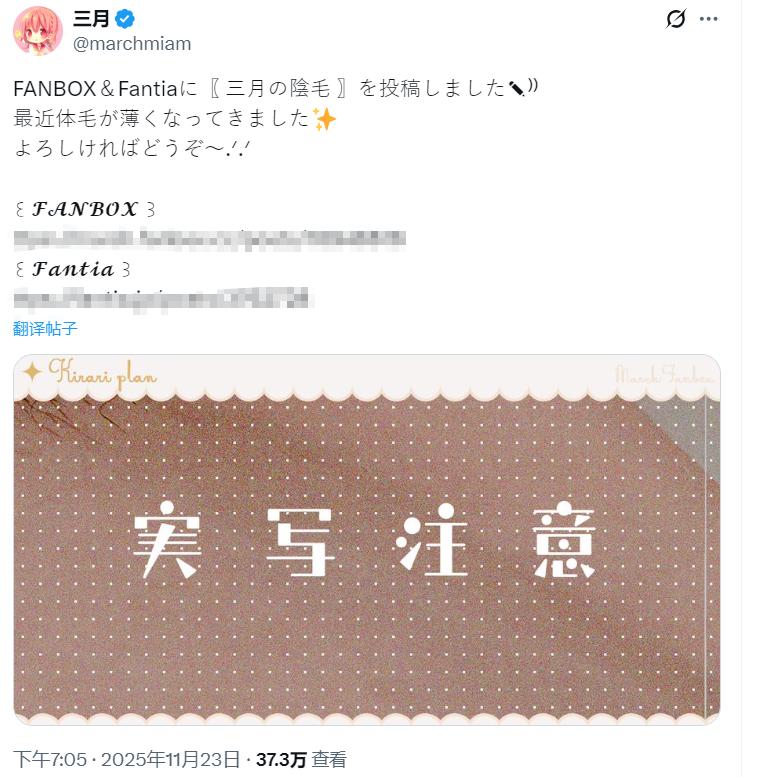Open the three-dot more options menu
Viewport: 765px width, 777px height.
tap(709, 19)
